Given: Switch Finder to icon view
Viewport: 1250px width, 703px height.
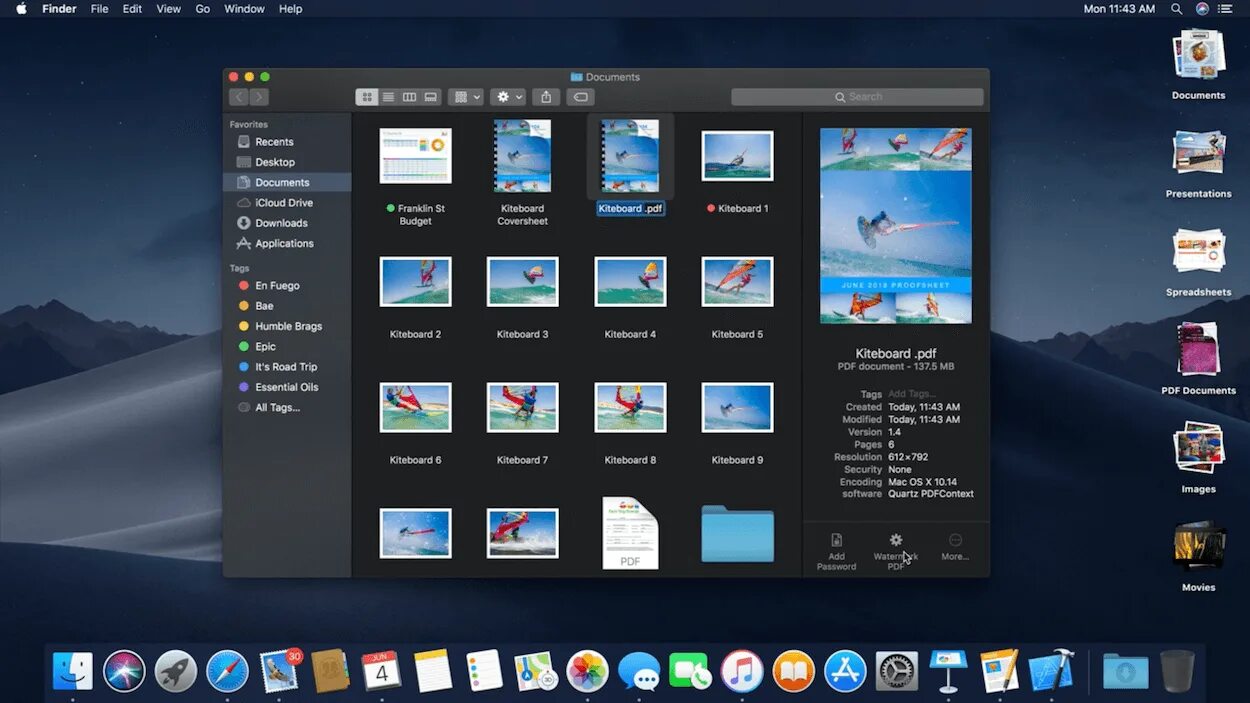Looking at the screenshot, I should pyautogui.click(x=366, y=97).
